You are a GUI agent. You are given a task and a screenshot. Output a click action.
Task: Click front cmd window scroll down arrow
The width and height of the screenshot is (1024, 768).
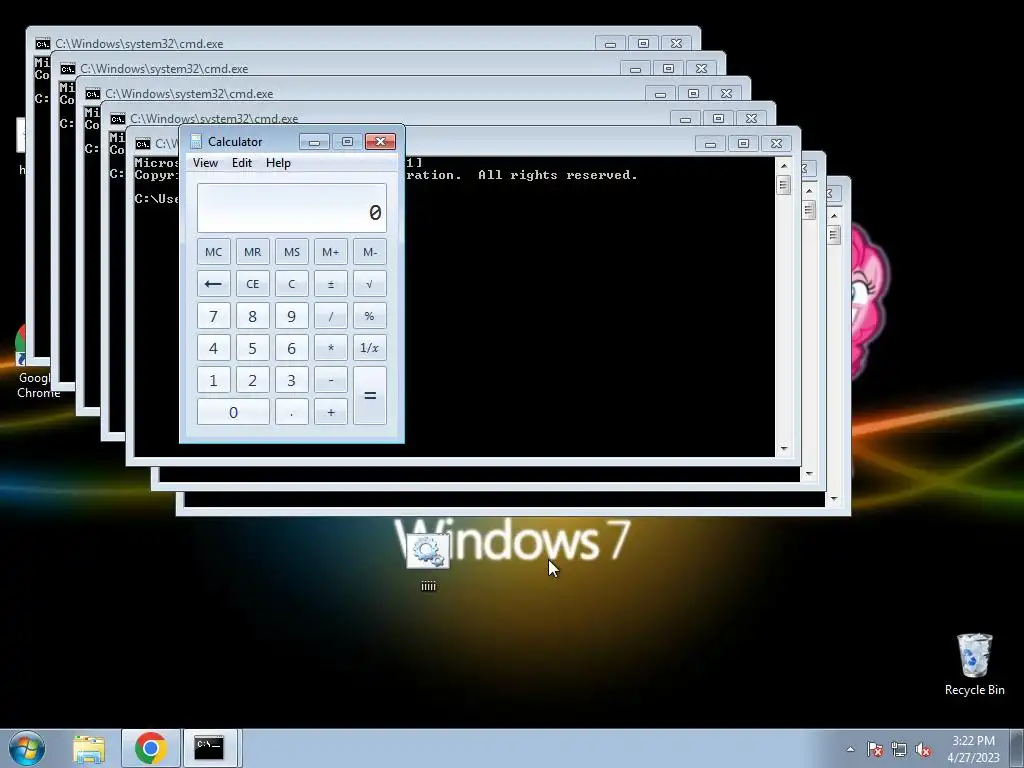784,449
